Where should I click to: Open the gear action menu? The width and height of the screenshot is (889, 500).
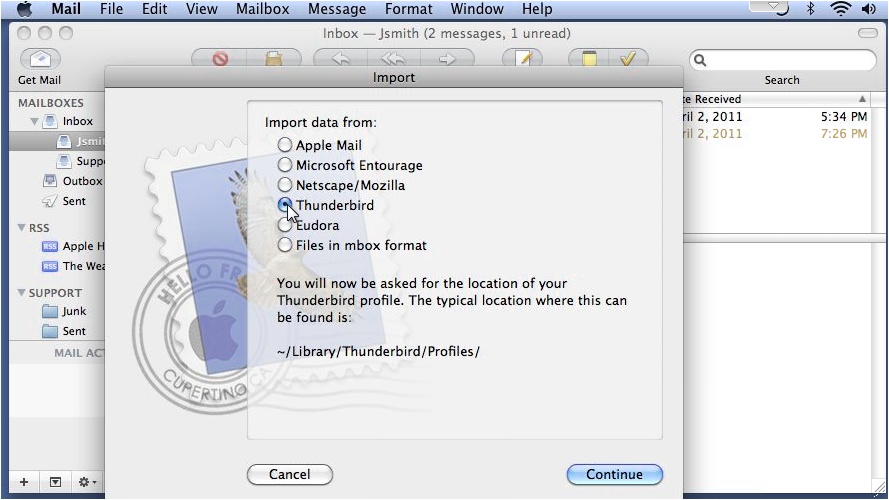point(87,482)
